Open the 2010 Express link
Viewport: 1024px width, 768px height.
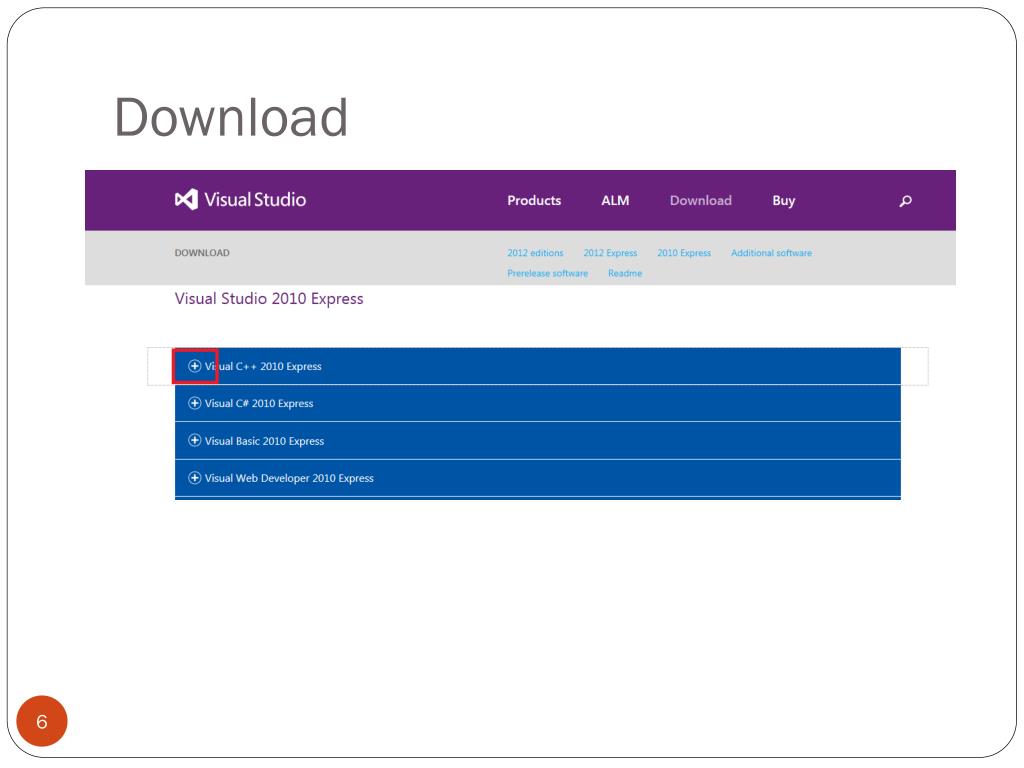click(x=684, y=253)
